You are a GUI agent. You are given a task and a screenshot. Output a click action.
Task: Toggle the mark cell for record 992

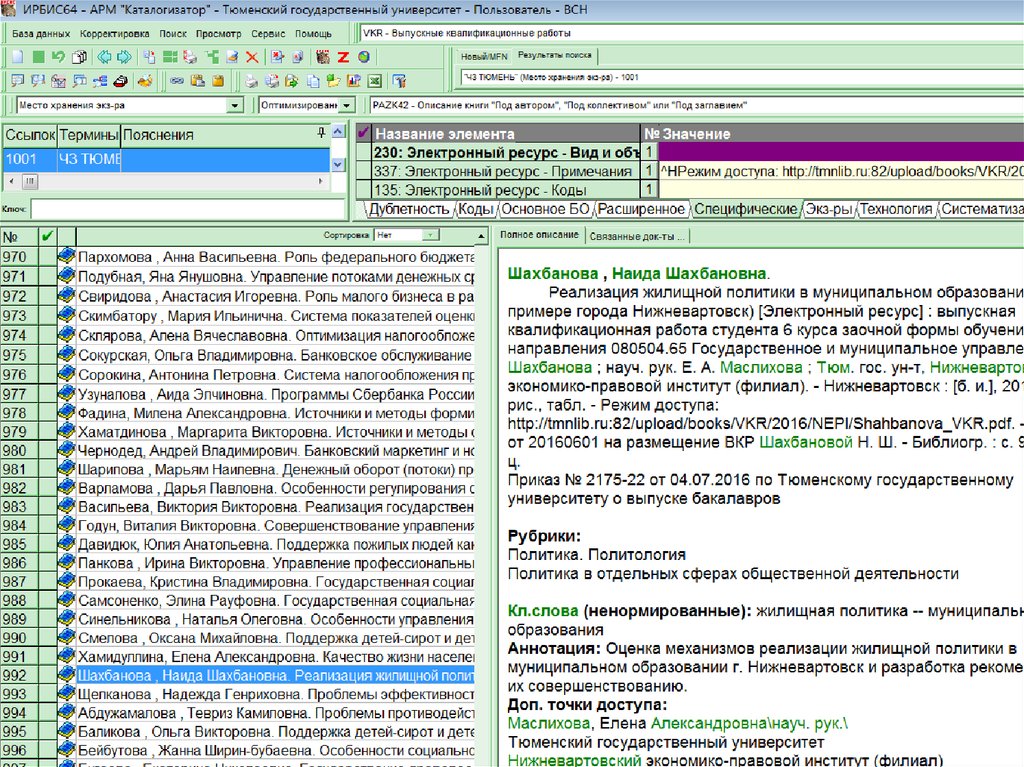[x=46, y=676]
